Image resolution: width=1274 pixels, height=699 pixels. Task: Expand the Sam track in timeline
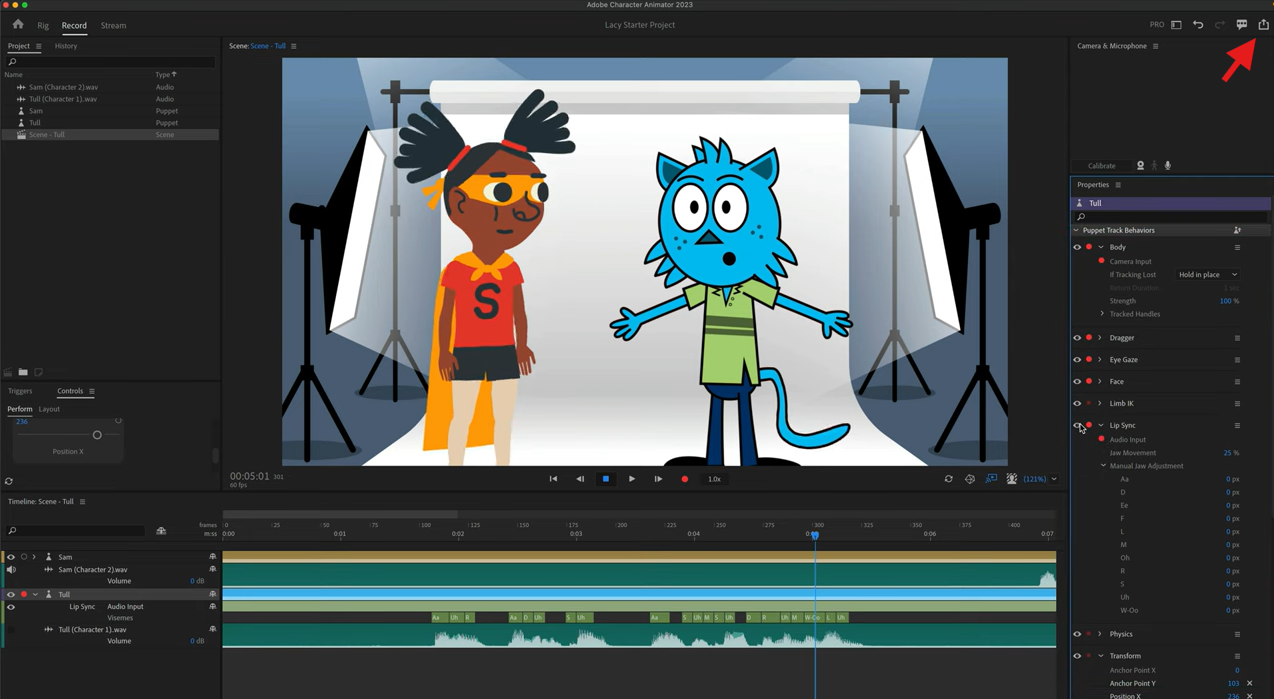click(x=34, y=557)
